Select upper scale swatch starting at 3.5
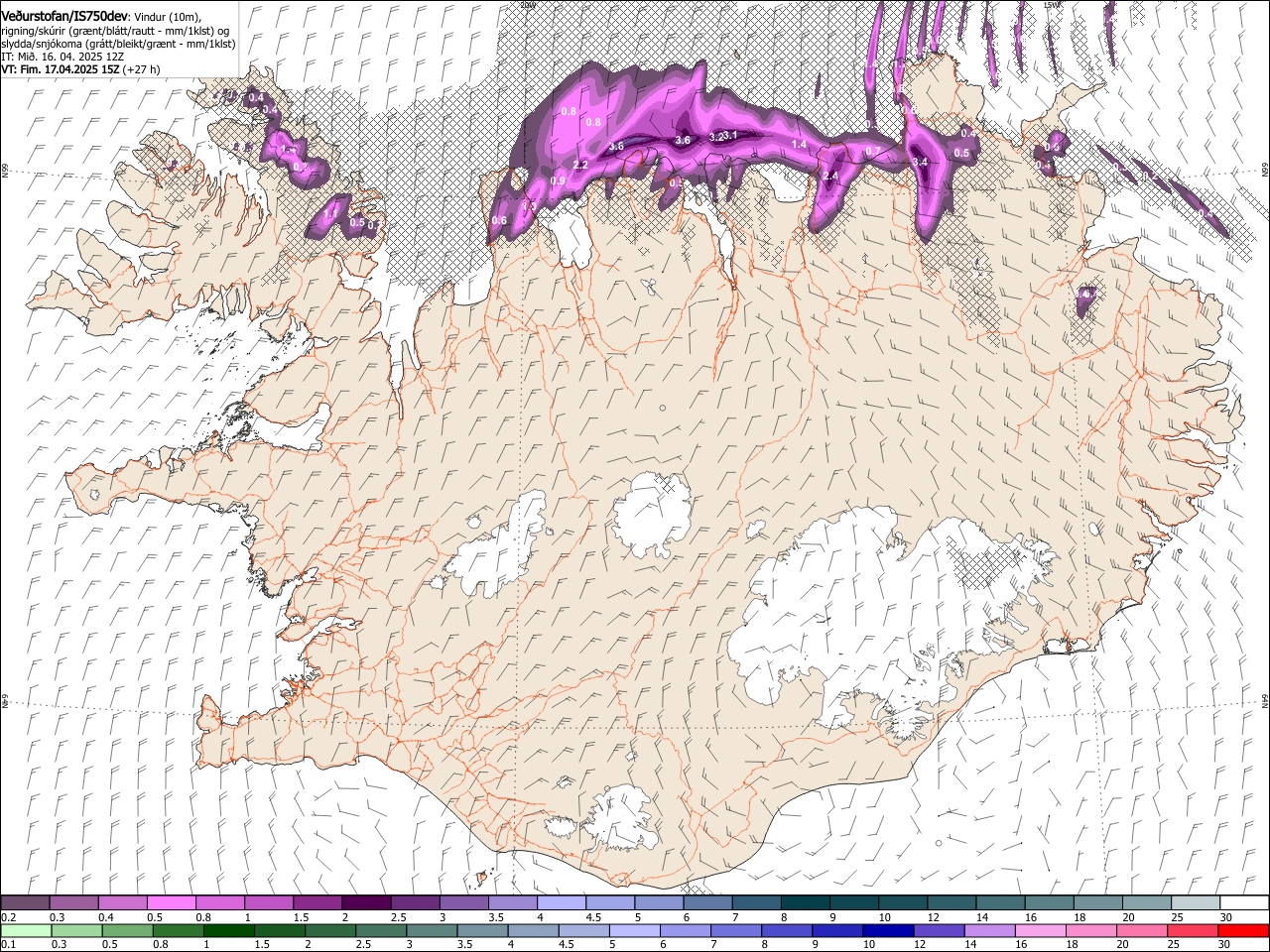This screenshot has height=952, width=1270. 511,902
